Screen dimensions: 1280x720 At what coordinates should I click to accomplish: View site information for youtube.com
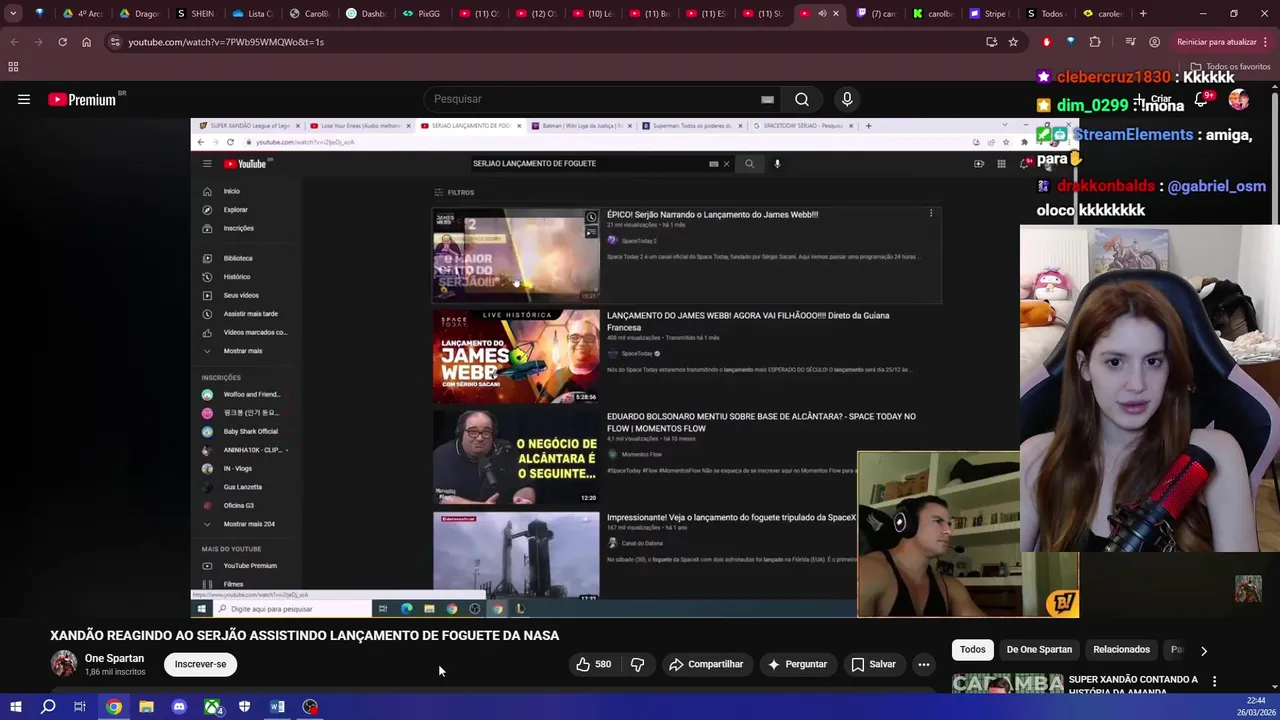(x=115, y=42)
